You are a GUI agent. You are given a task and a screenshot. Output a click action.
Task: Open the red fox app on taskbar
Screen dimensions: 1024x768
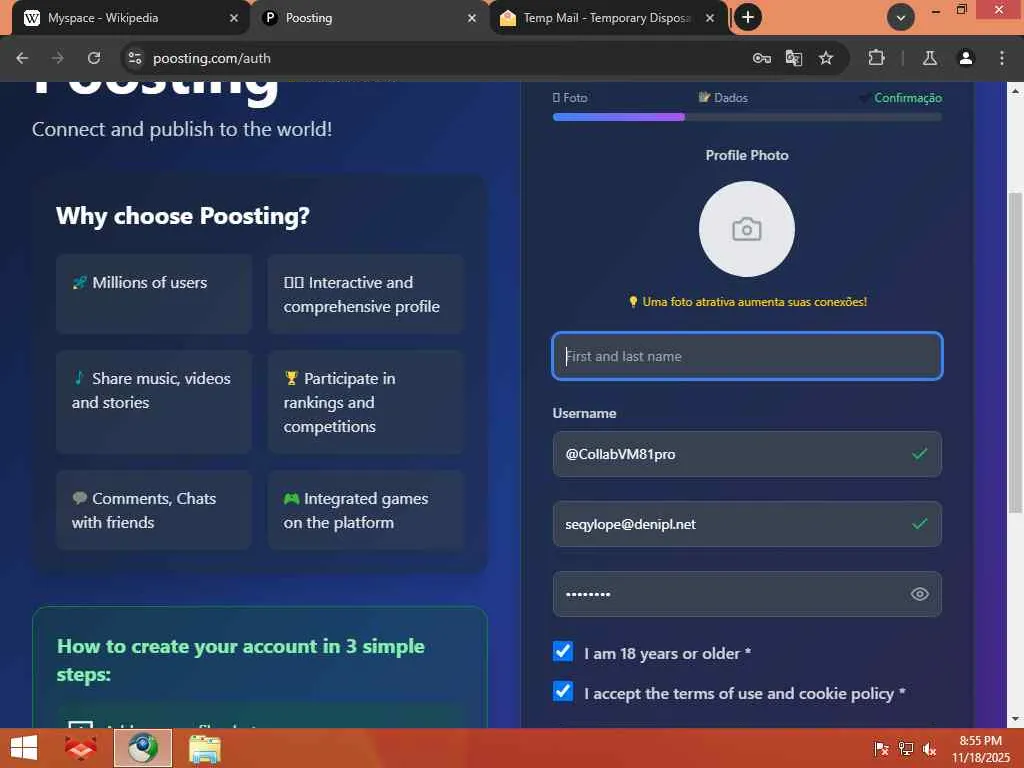[x=80, y=748]
